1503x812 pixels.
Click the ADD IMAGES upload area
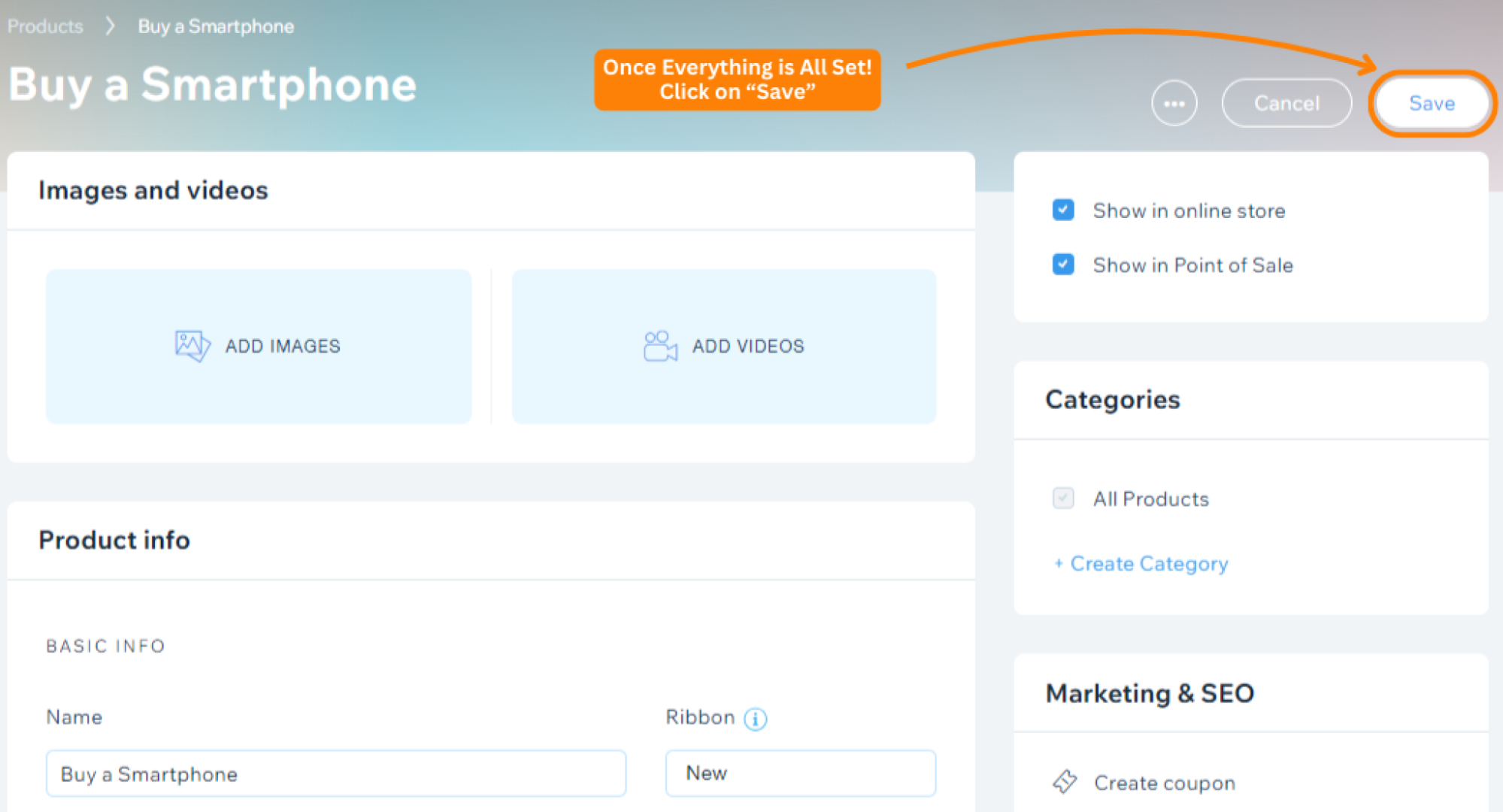(x=259, y=347)
